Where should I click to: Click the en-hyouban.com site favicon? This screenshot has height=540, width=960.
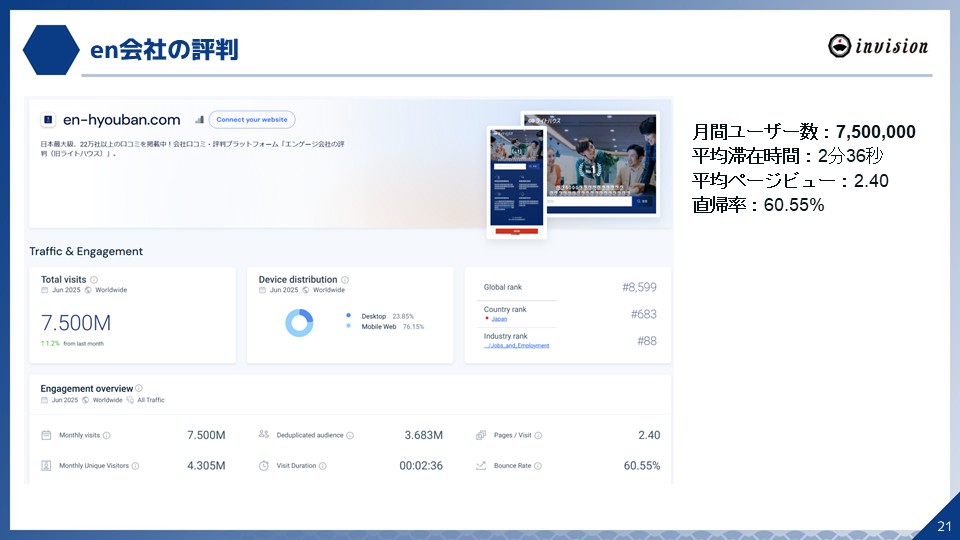[48, 119]
